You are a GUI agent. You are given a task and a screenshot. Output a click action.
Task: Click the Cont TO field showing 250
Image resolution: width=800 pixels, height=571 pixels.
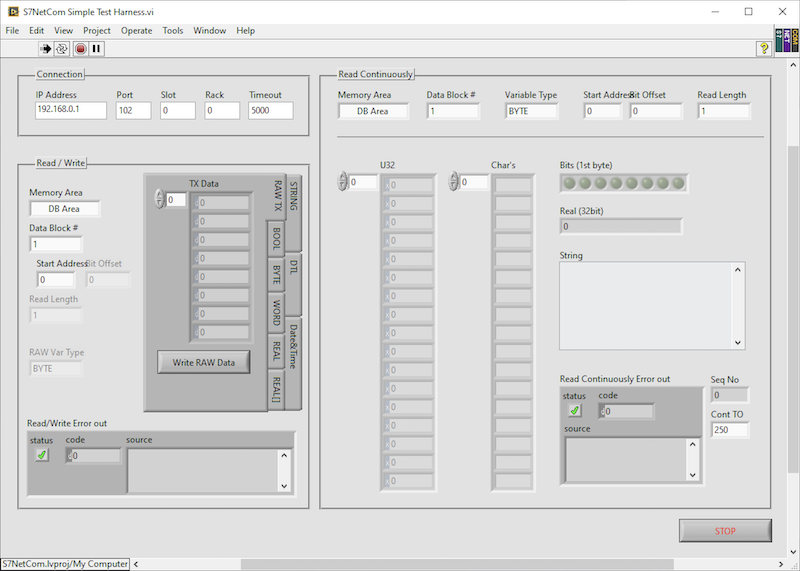pos(730,430)
